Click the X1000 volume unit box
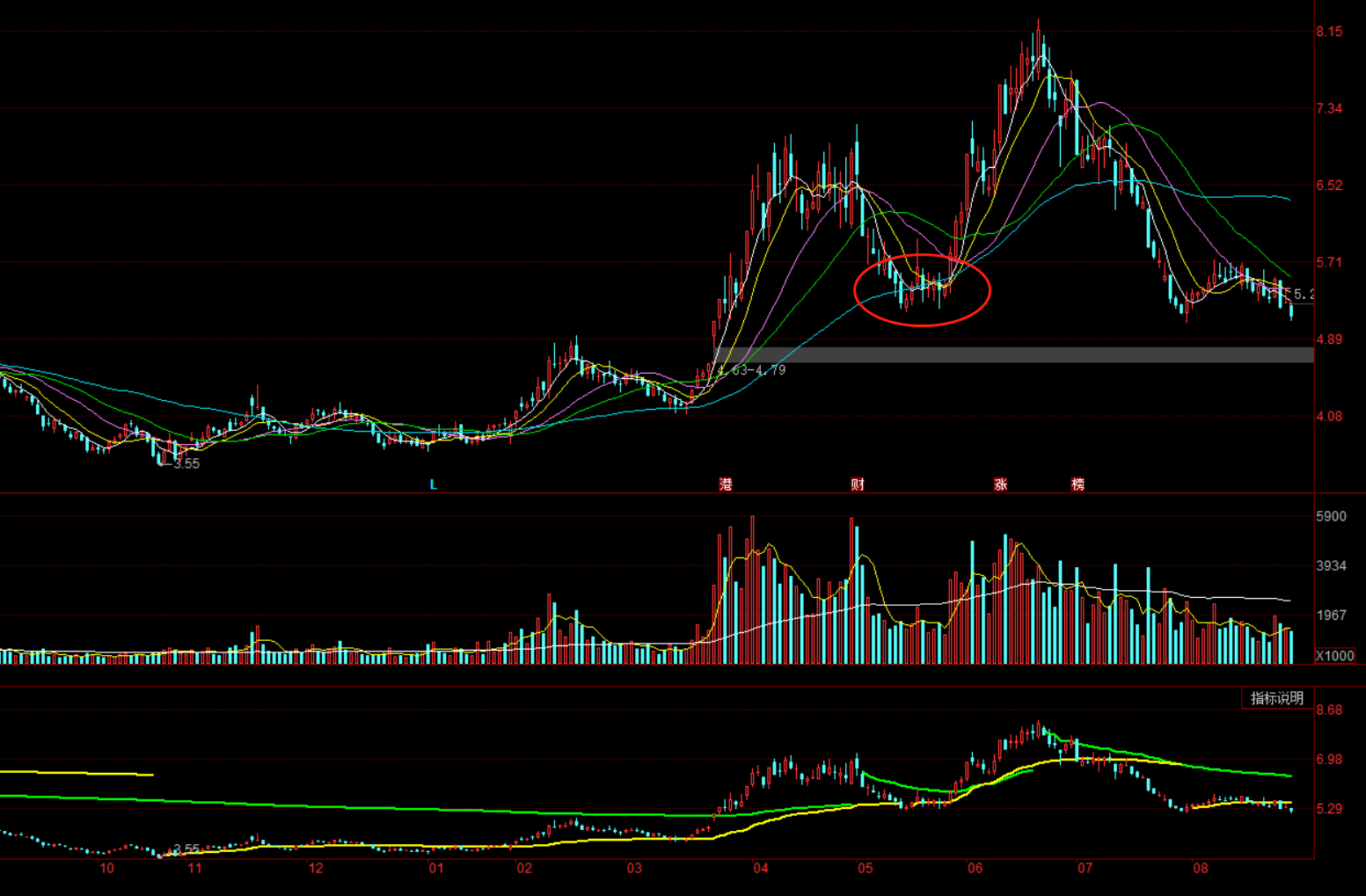This screenshot has height=896, width=1366. (x=1334, y=656)
